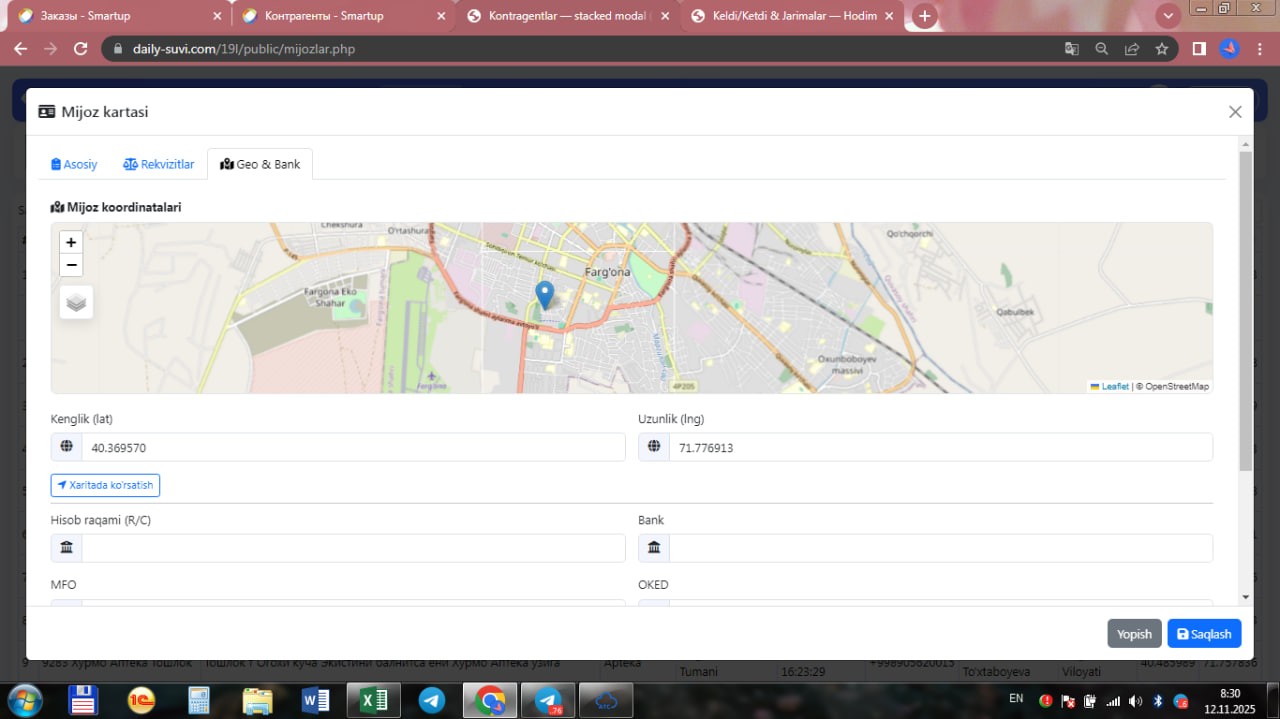Click the Kenglik (lat) input field
The width and height of the screenshot is (1280, 719).
(352, 448)
